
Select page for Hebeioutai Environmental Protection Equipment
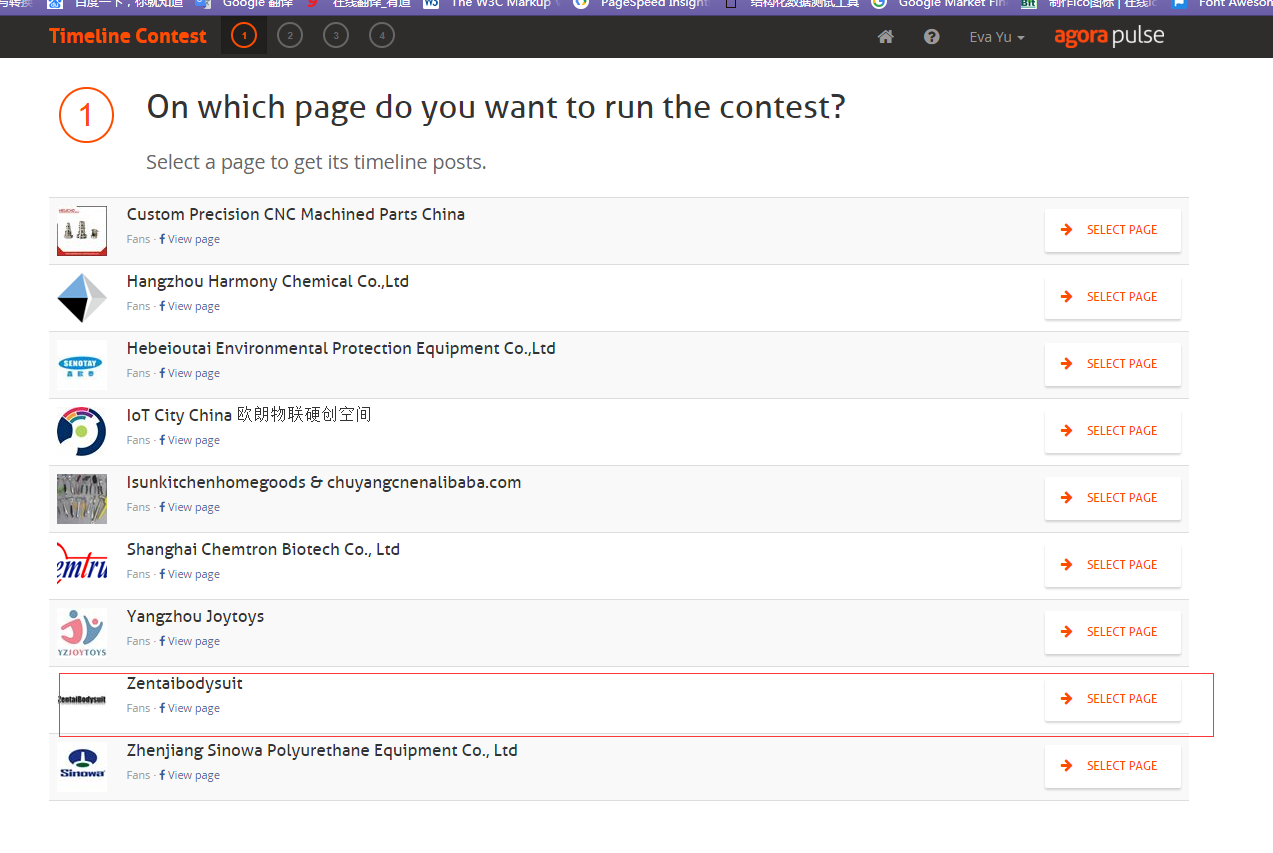tap(1113, 364)
